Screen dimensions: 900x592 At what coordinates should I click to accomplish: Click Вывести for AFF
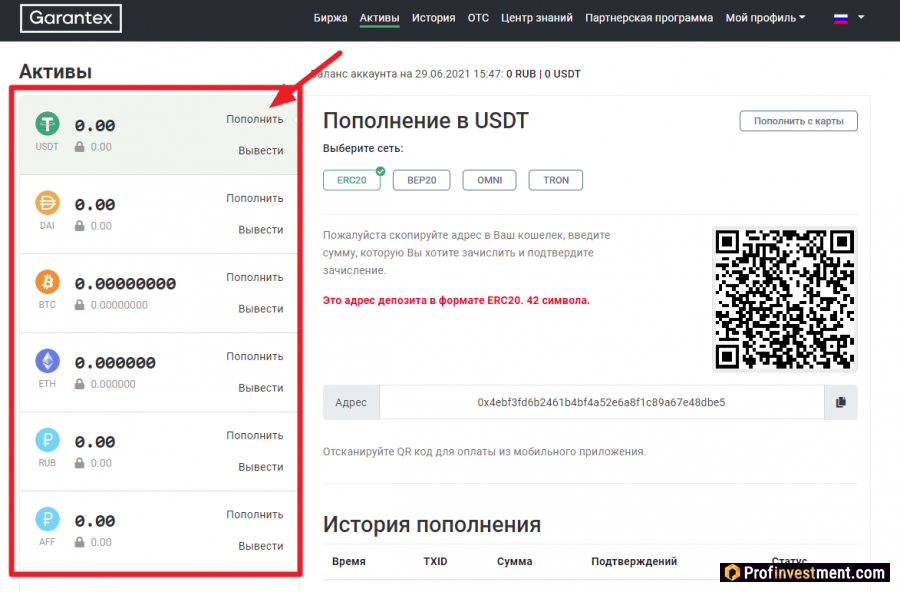pos(261,546)
